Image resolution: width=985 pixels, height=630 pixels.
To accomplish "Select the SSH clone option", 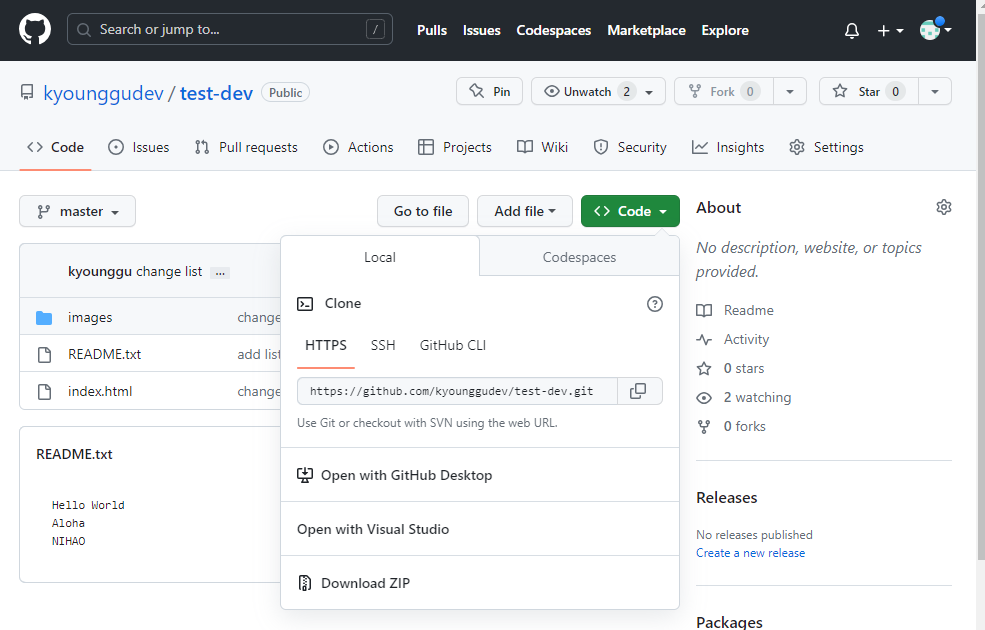I will pos(383,345).
